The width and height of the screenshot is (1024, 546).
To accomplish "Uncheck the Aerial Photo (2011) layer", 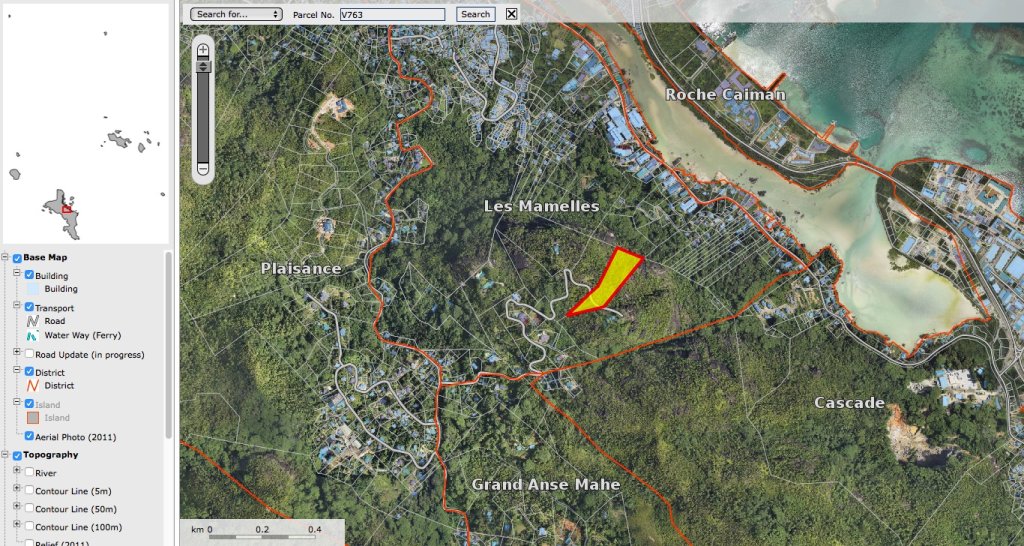I will point(29,437).
